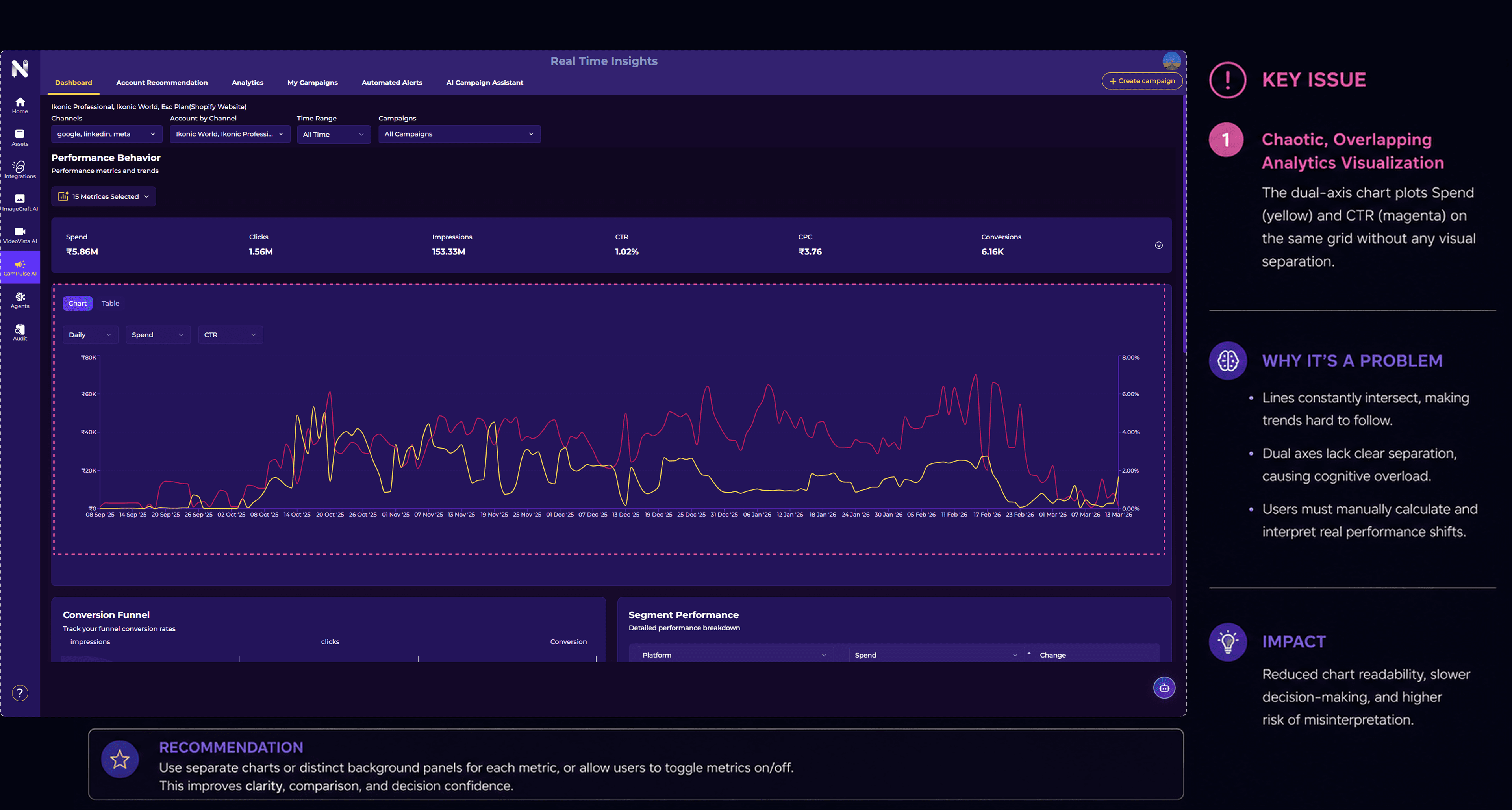This screenshot has height=810, width=1512.
Task: Click the Real Time Insights title
Action: pos(603,61)
